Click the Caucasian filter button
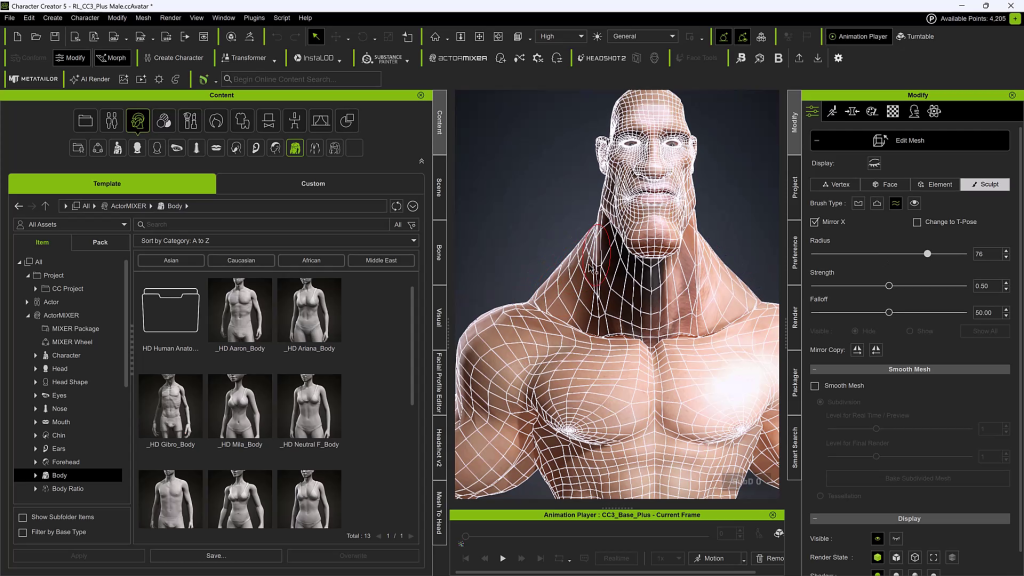Viewport: 1024px width, 576px height. (241, 260)
